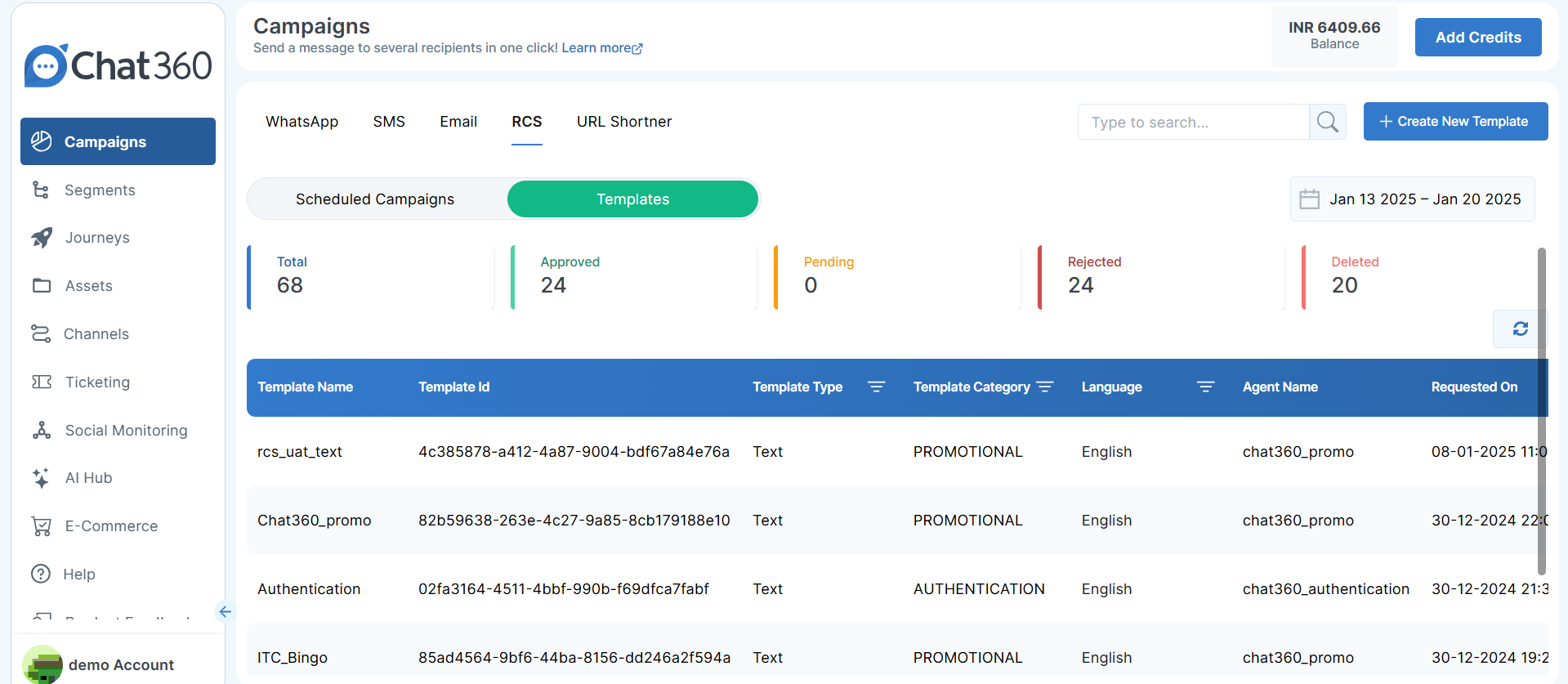The width and height of the screenshot is (1568, 684).
Task: Click the search magnifier icon
Action: point(1328,122)
